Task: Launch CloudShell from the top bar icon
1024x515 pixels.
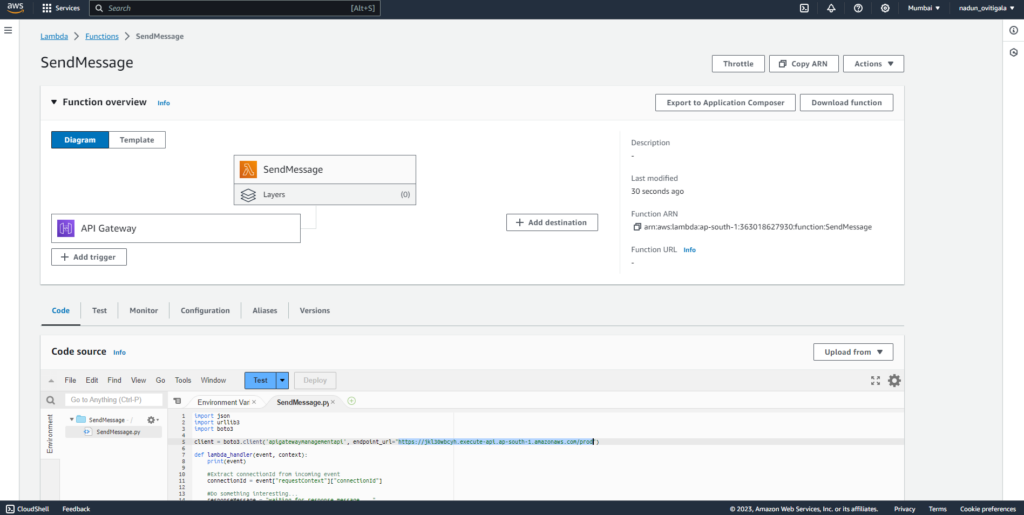Action: (805, 8)
